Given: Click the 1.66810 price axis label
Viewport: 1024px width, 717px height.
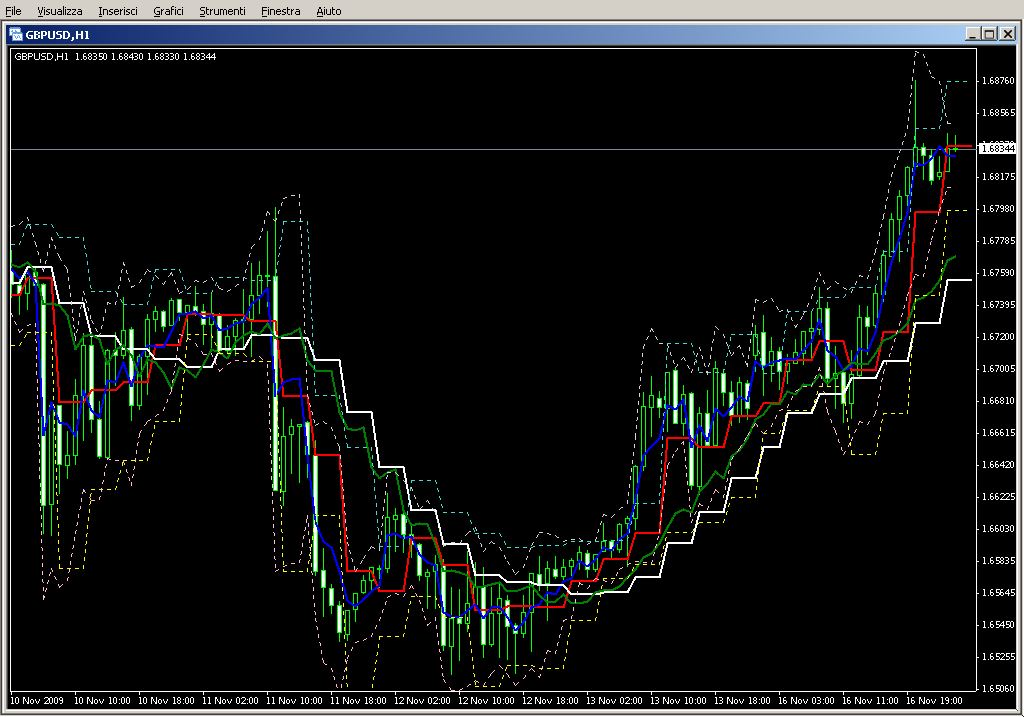Looking at the screenshot, I should coord(999,401).
